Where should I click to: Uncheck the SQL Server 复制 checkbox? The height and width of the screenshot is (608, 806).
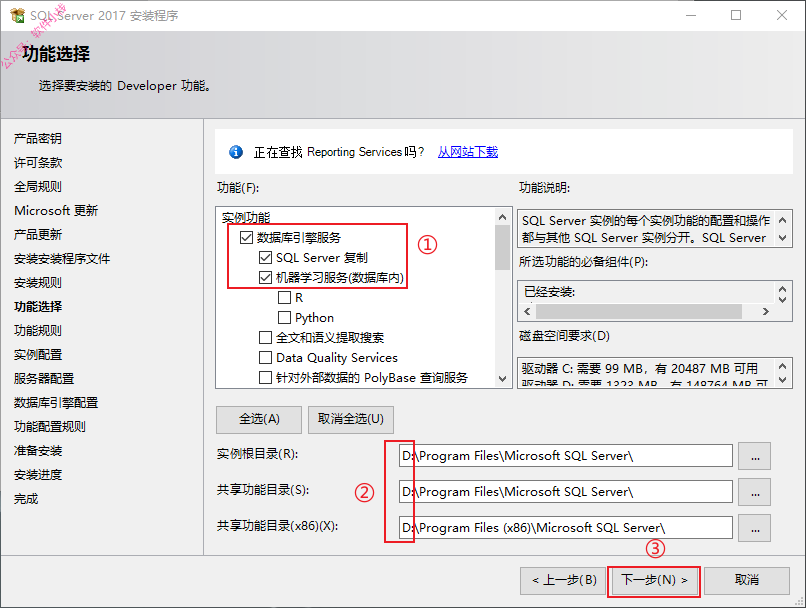[x=265, y=257]
